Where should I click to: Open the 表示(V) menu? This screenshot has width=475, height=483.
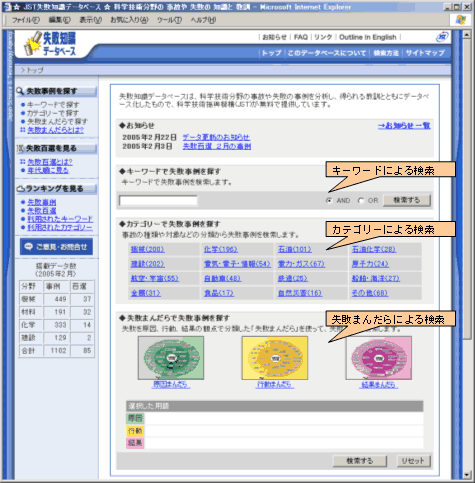pyautogui.click(x=90, y=20)
